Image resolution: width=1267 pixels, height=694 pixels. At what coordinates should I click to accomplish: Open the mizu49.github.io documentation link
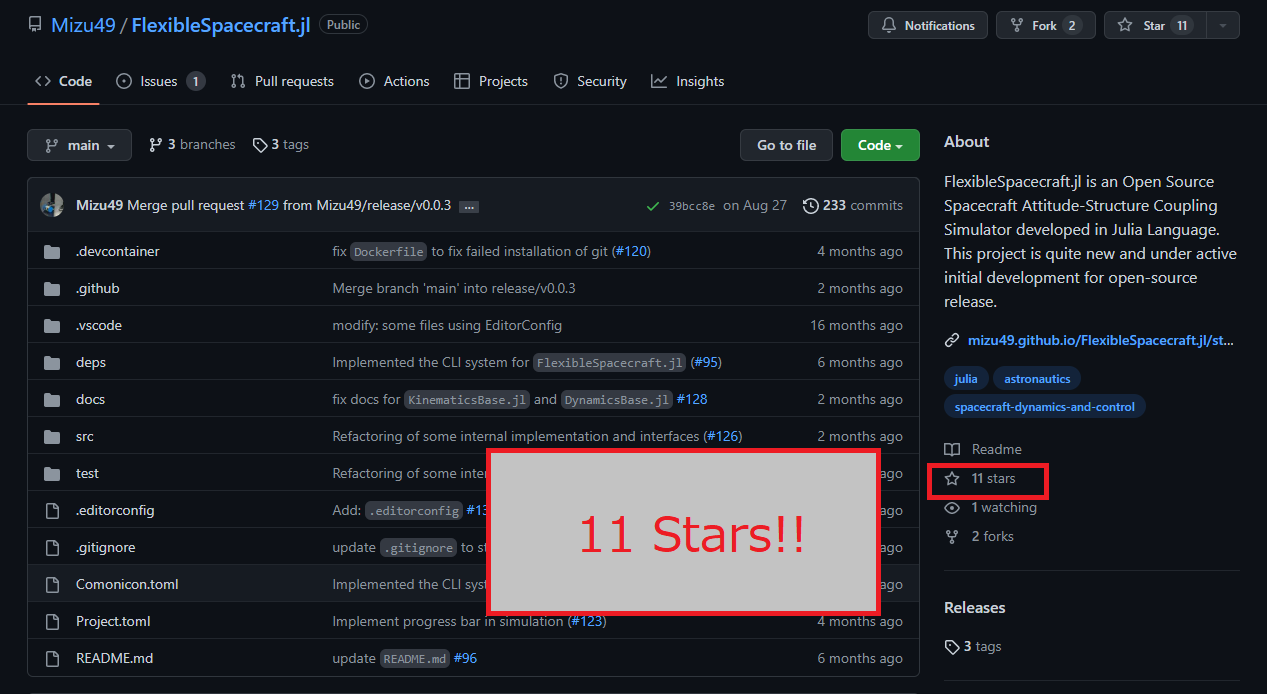tap(1100, 340)
